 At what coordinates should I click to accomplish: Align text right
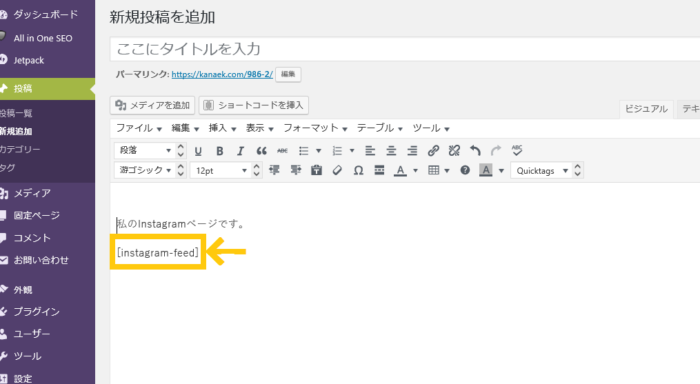[x=412, y=151]
